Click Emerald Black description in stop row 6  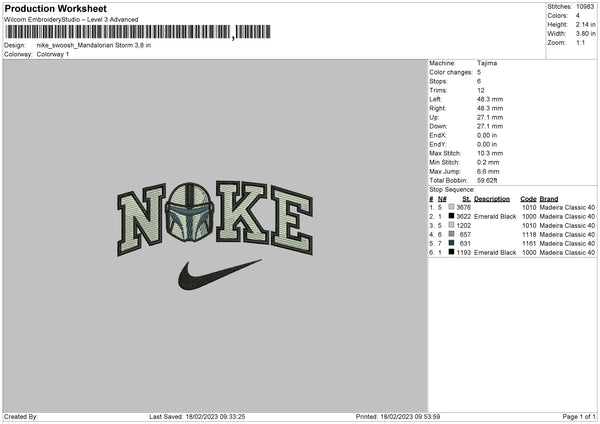[495, 253]
